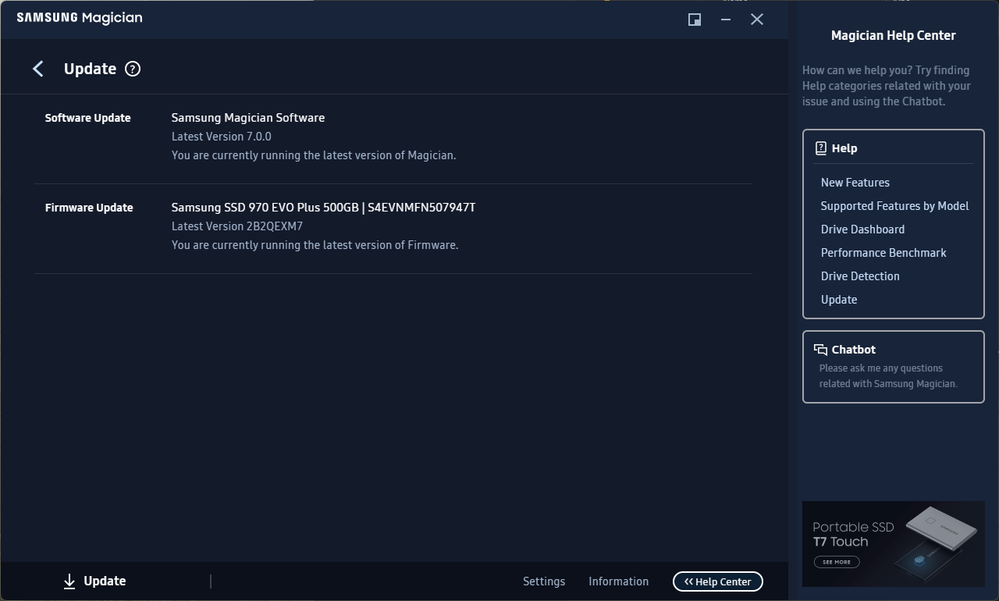The width and height of the screenshot is (999, 601).
Task: Open Performance Benchmark help topic
Action: (x=884, y=253)
